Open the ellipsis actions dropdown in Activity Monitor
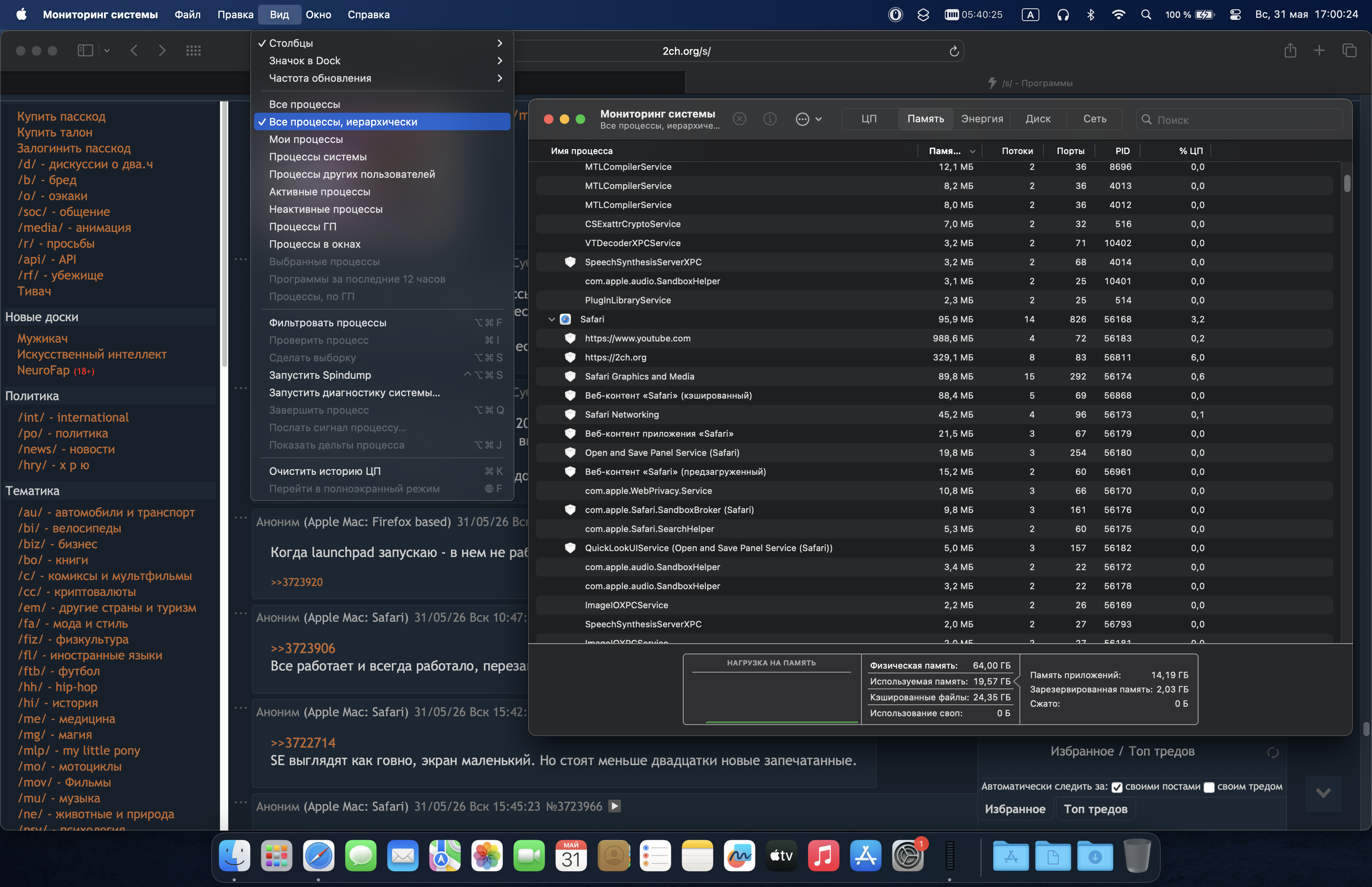The height and width of the screenshot is (887, 1372). pos(808,119)
